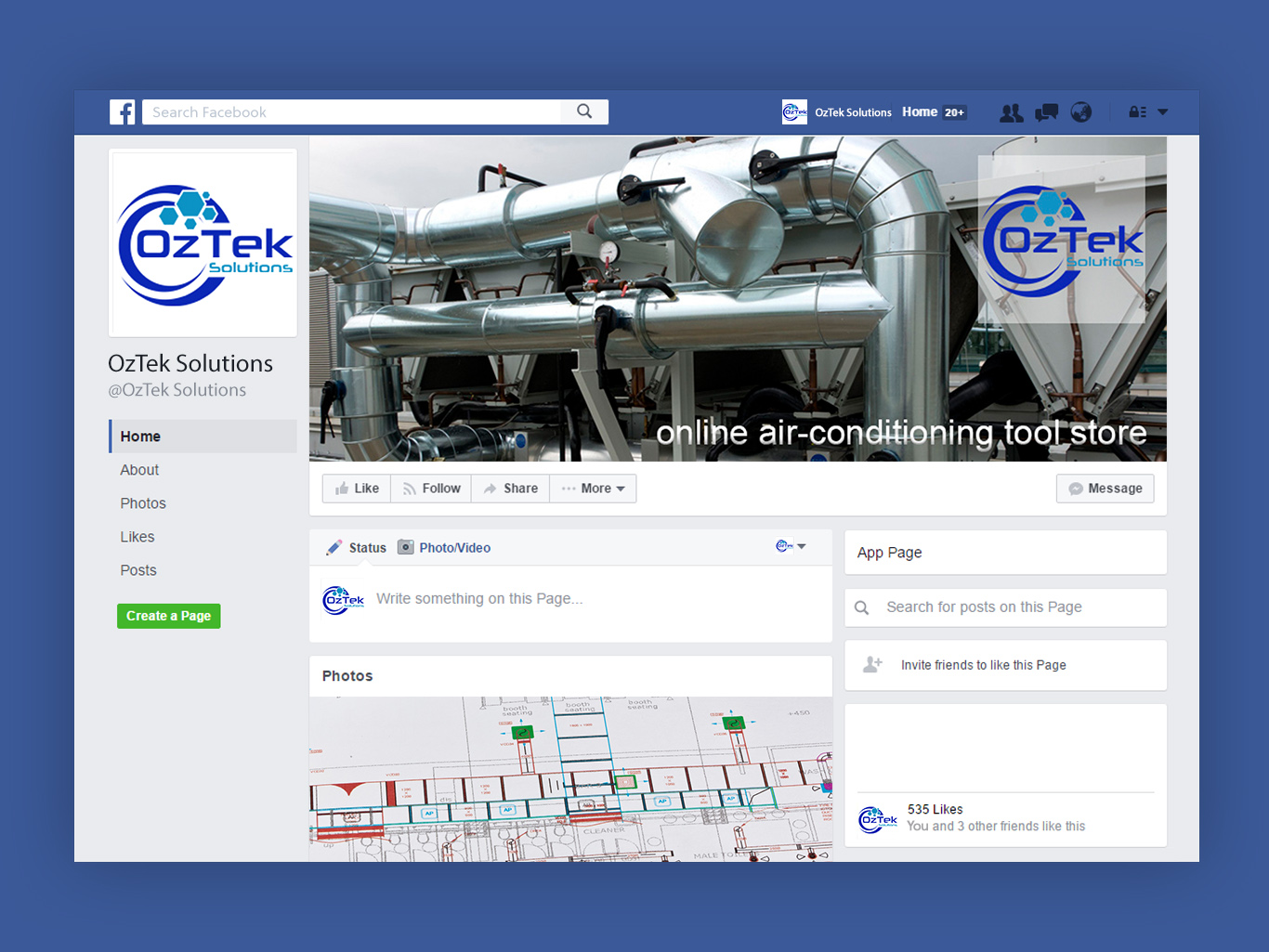Open the 20+ notifications badge
The image size is (1269, 952).
coord(955,112)
